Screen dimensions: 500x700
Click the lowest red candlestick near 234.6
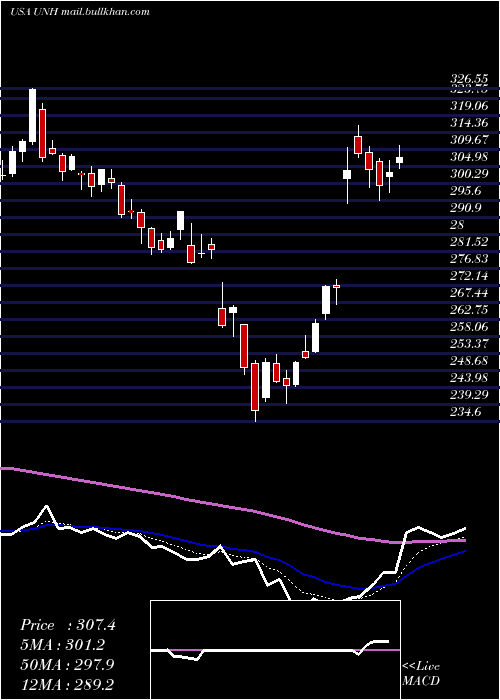255,387
